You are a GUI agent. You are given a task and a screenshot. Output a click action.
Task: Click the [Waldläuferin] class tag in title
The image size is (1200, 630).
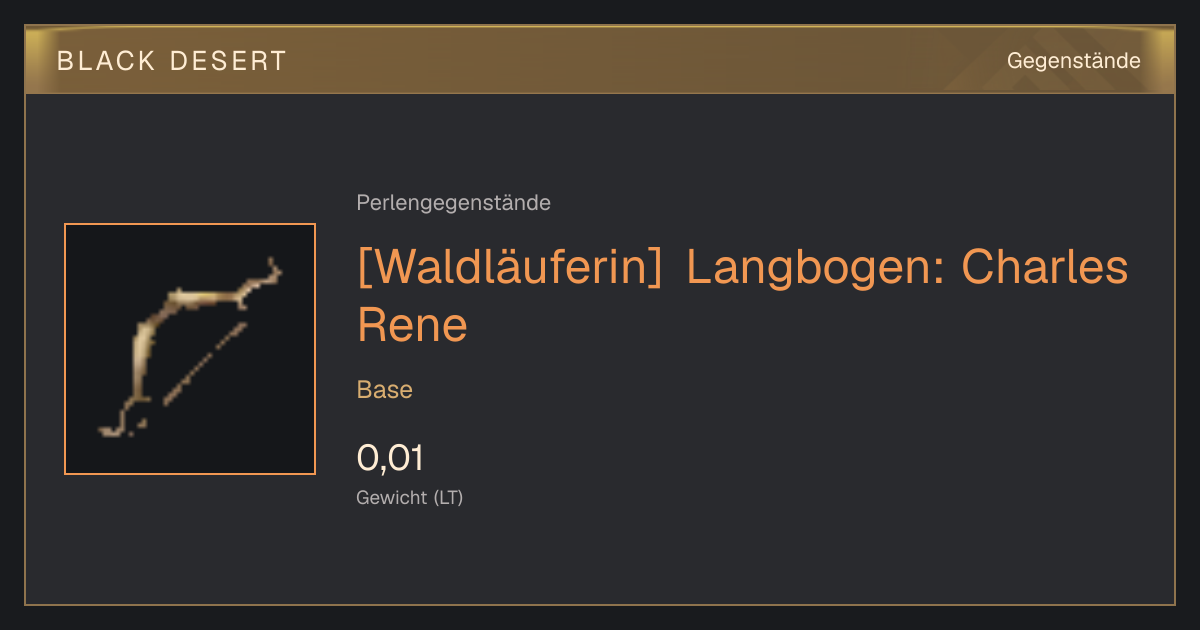click(x=510, y=268)
